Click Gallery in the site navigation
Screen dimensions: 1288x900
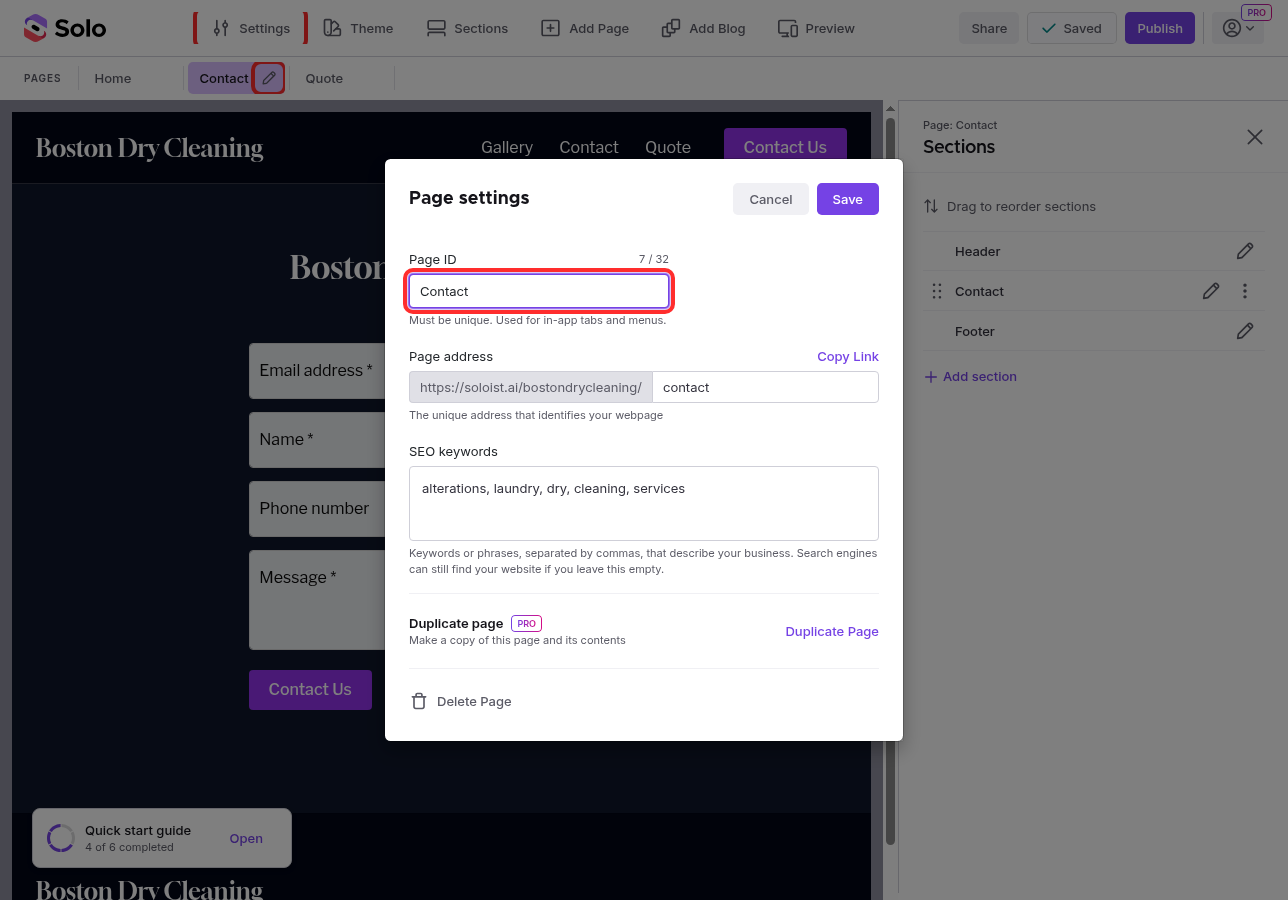pyautogui.click(x=507, y=147)
